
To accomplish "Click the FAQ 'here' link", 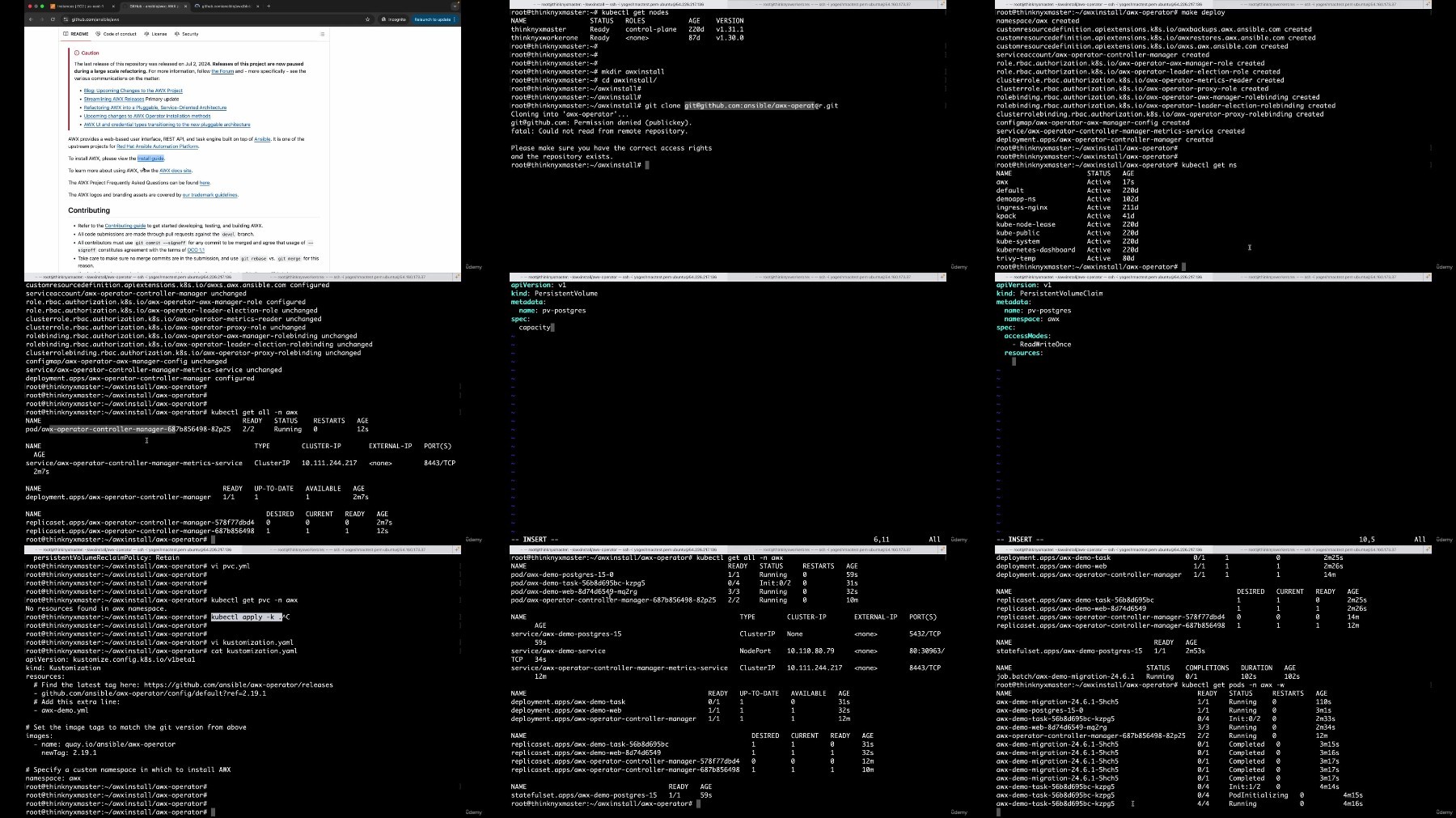I will pyautogui.click(x=205, y=183).
